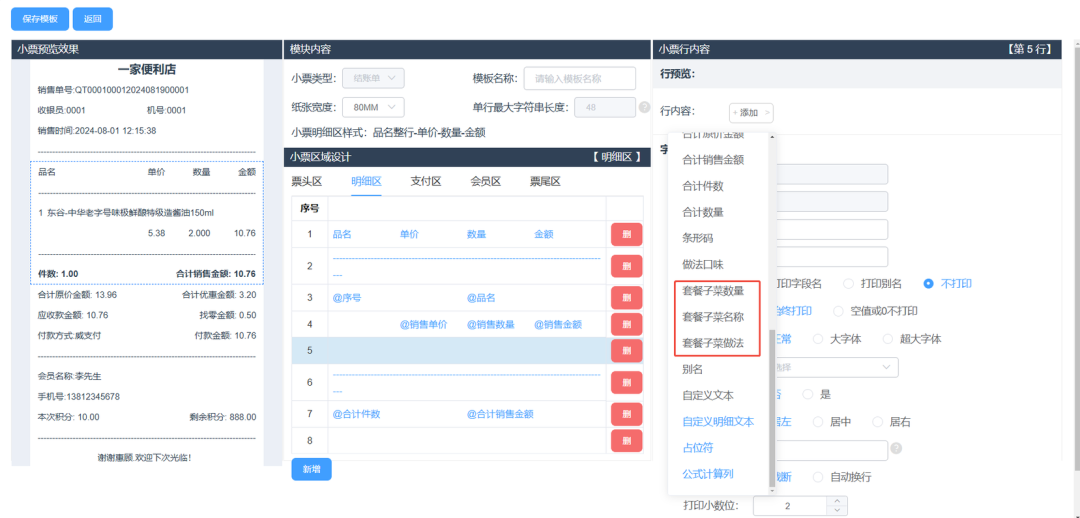Select the 空值或0不打印 radio button

click(x=838, y=311)
